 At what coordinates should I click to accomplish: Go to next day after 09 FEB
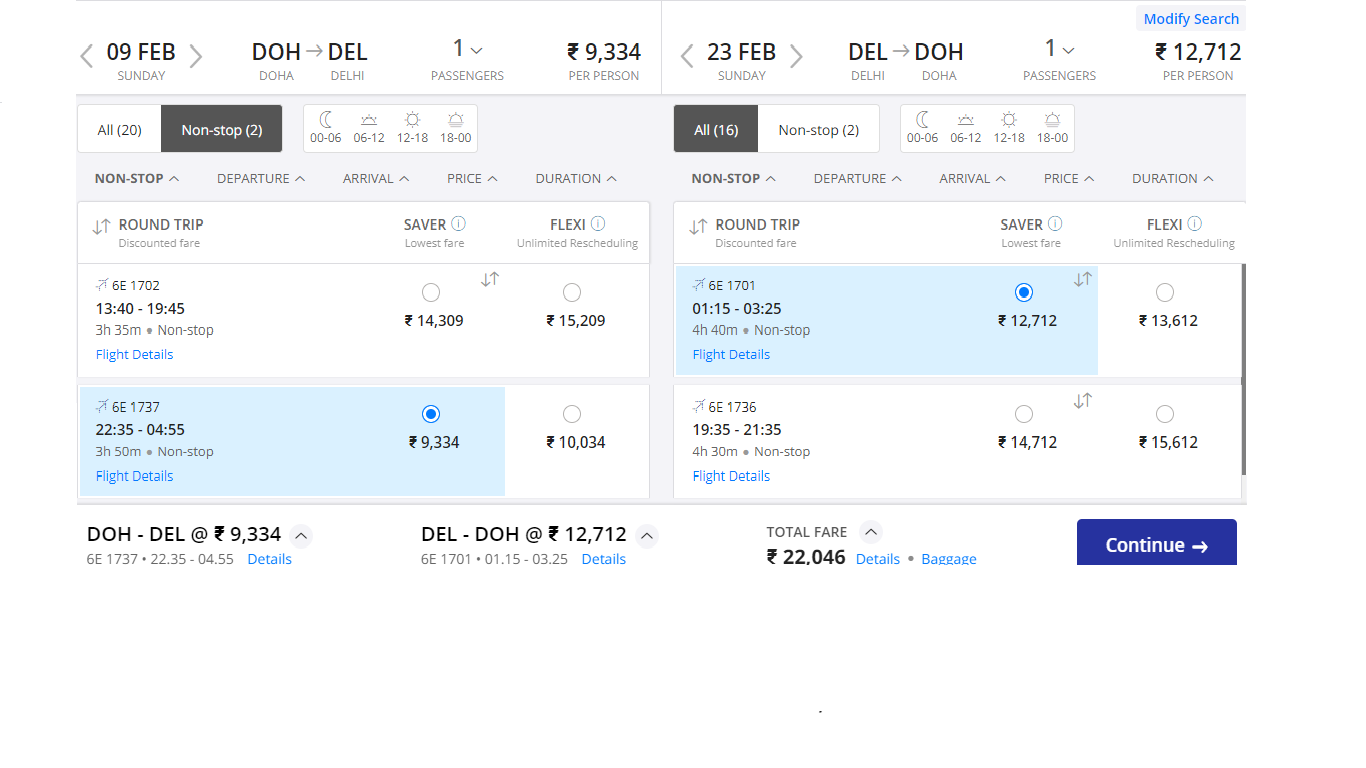click(196, 56)
